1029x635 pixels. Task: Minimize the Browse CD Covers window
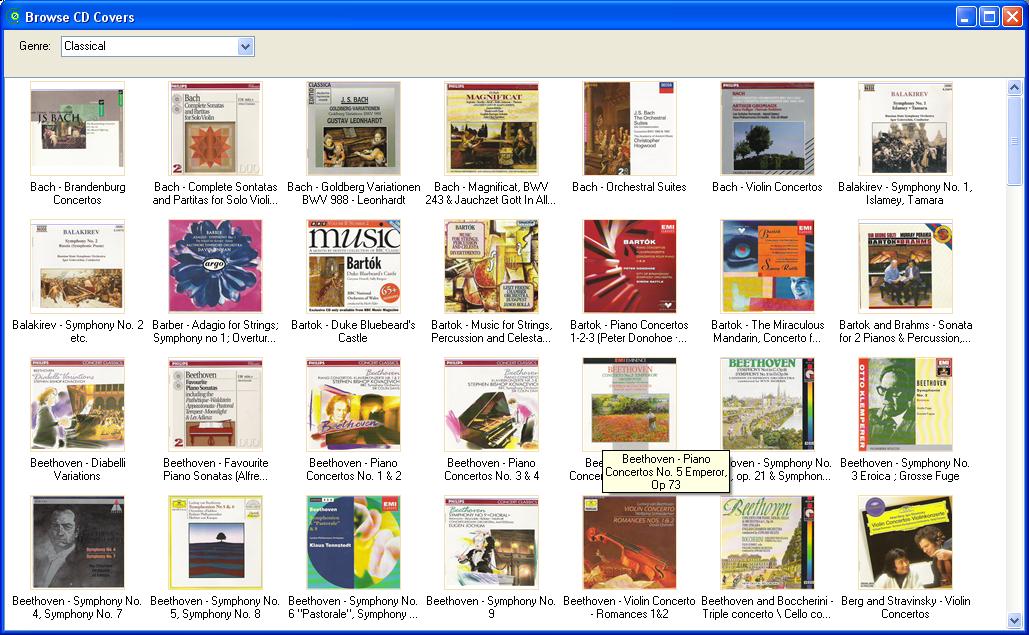click(x=966, y=16)
